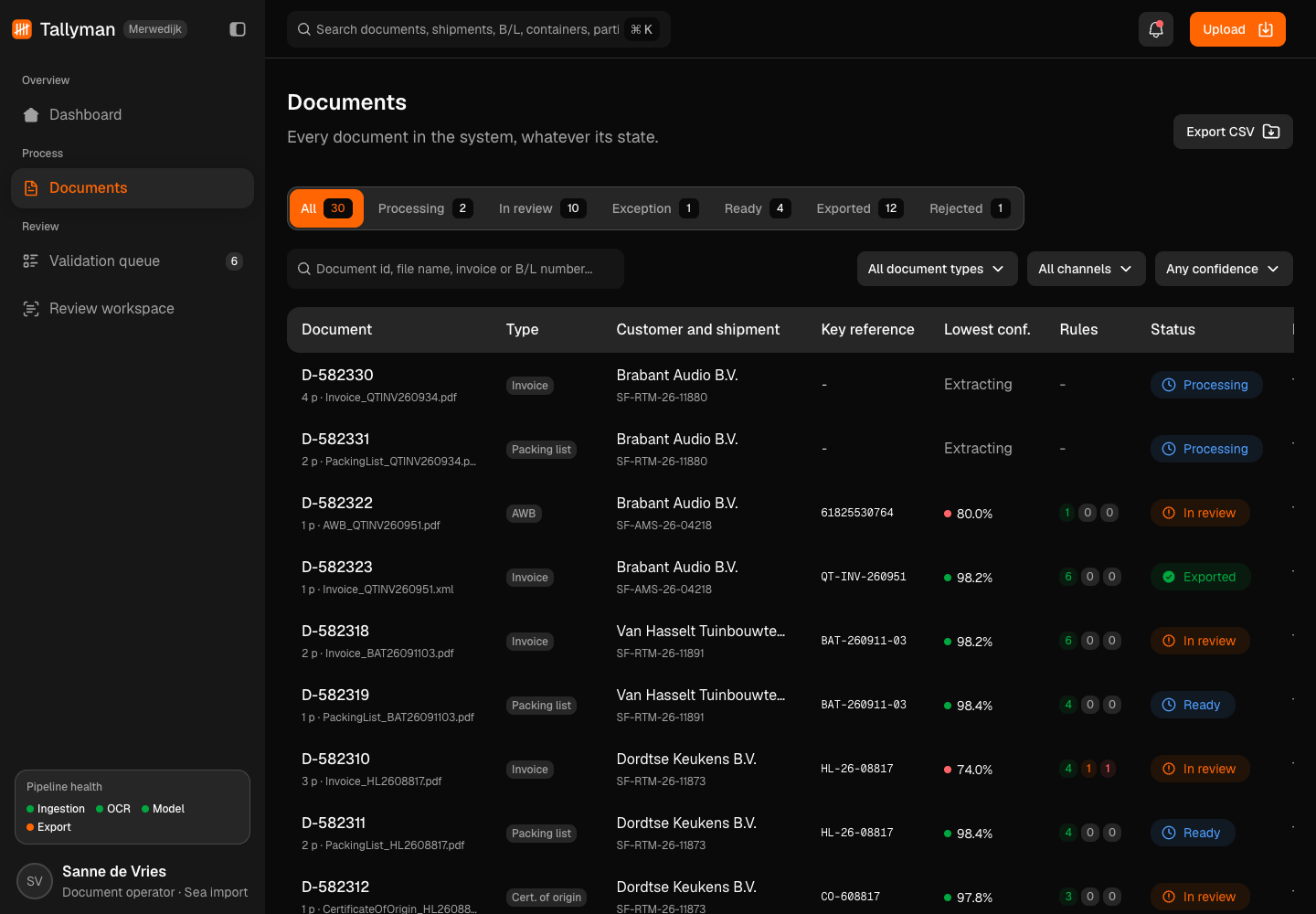Viewport: 1316px width, 914px height.
Task: Click the 74.0% confidence value
Action: click(974, 770)
